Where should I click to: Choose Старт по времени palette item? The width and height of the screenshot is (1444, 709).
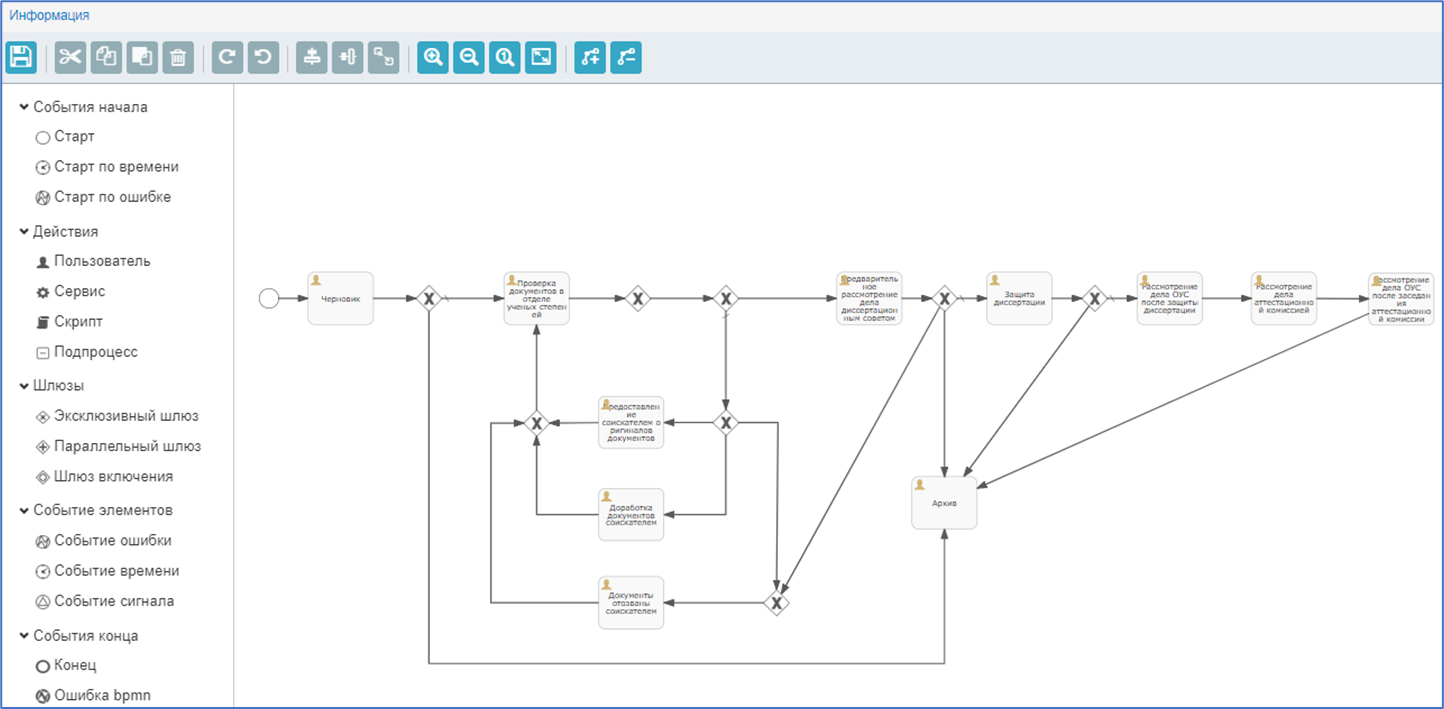(x=115, y=167)
